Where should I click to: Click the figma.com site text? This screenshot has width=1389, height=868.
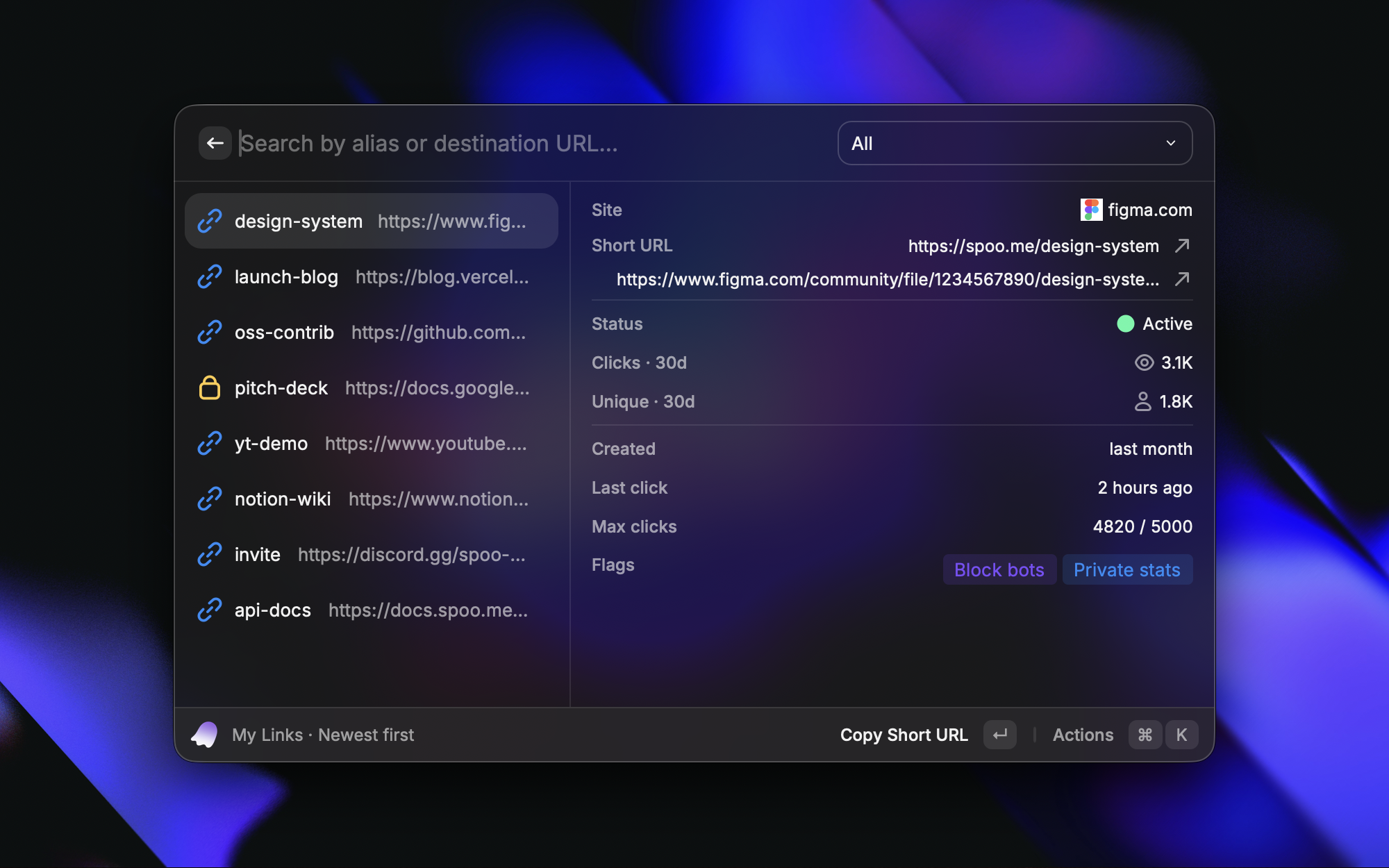1150,210
